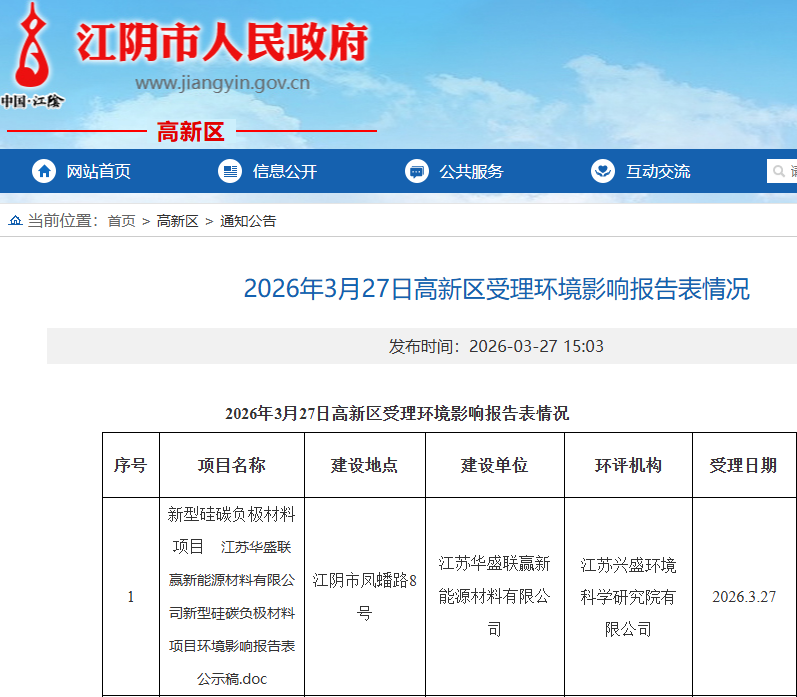This screenshot has width=797, height=697.
Task: Click the 受理日期 column header
Action: [x=744, y=465]
